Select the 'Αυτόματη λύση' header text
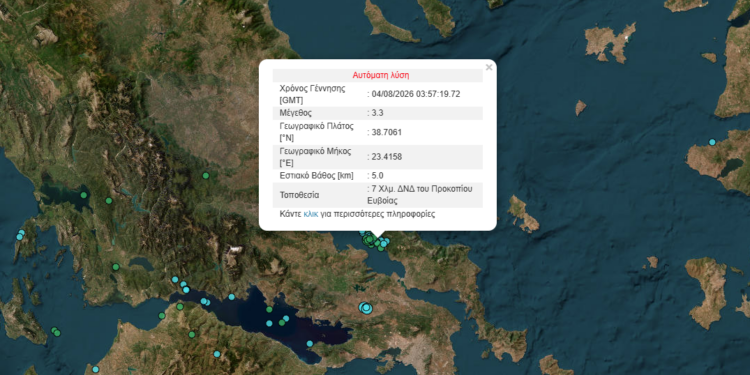Viewport: 750px width, 375px height. [x=381, y=75]
